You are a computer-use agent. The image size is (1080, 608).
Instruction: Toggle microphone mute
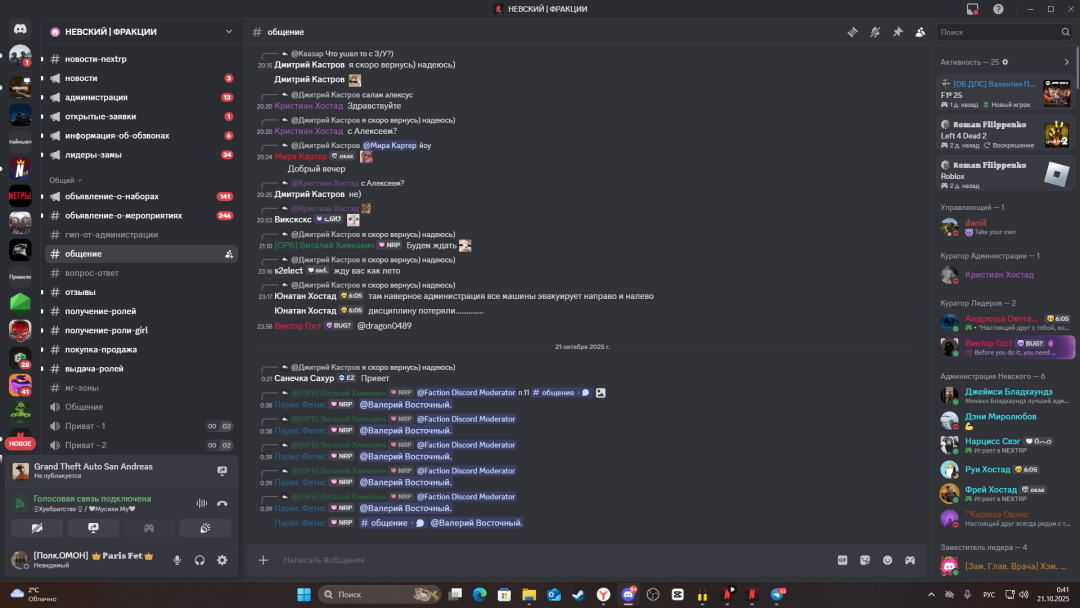click(177, 561)
